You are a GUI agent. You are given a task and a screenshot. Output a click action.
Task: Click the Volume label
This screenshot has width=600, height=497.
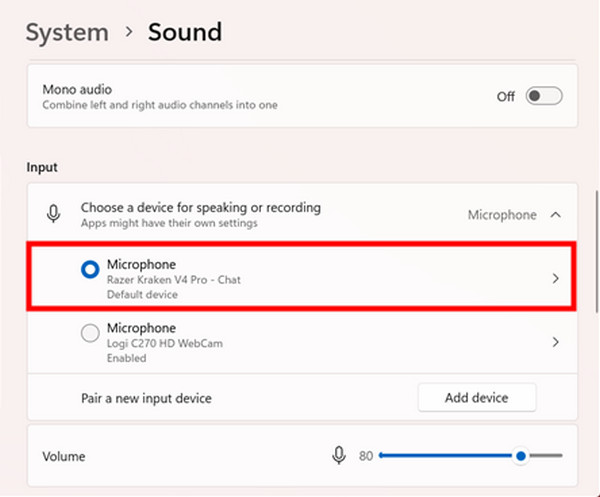(x=64, y=456)
